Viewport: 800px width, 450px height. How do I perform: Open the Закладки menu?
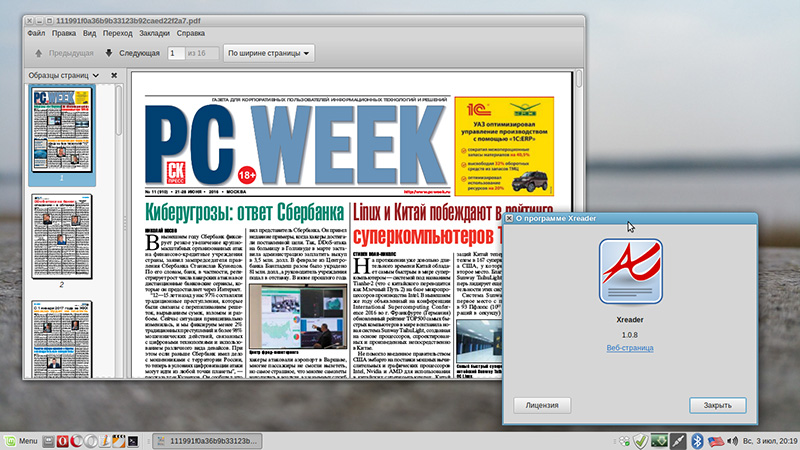154,33
